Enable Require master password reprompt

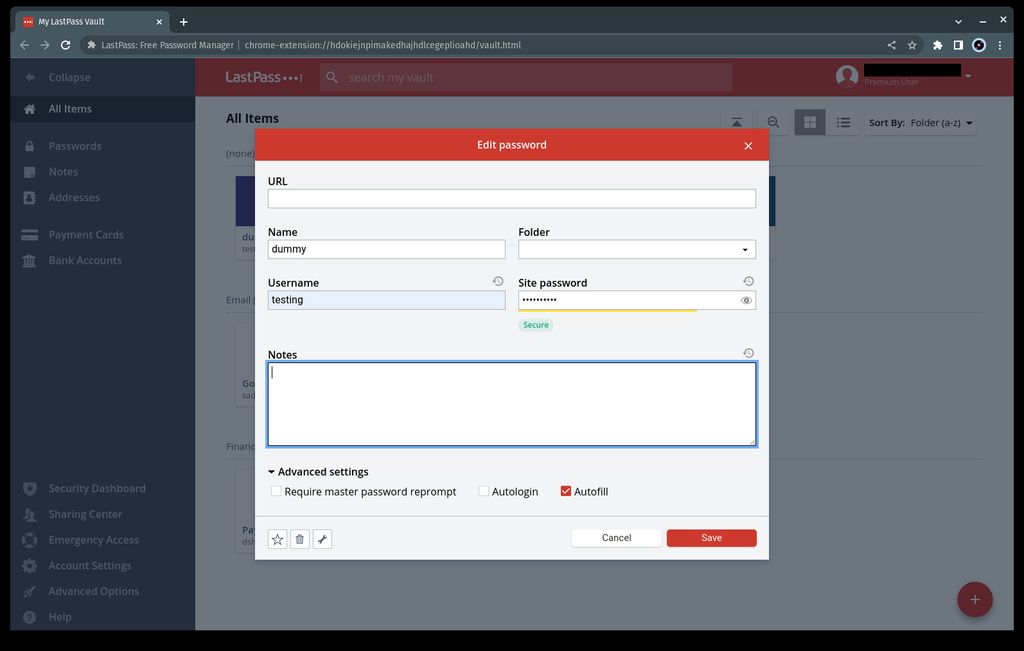click(x=276, y=491)
